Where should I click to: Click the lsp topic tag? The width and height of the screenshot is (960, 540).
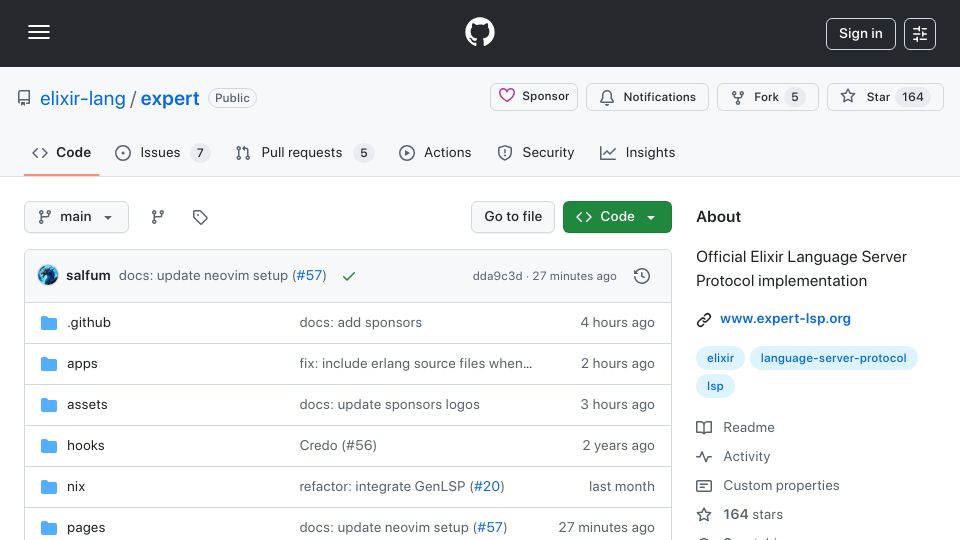[x=715, y=386]
